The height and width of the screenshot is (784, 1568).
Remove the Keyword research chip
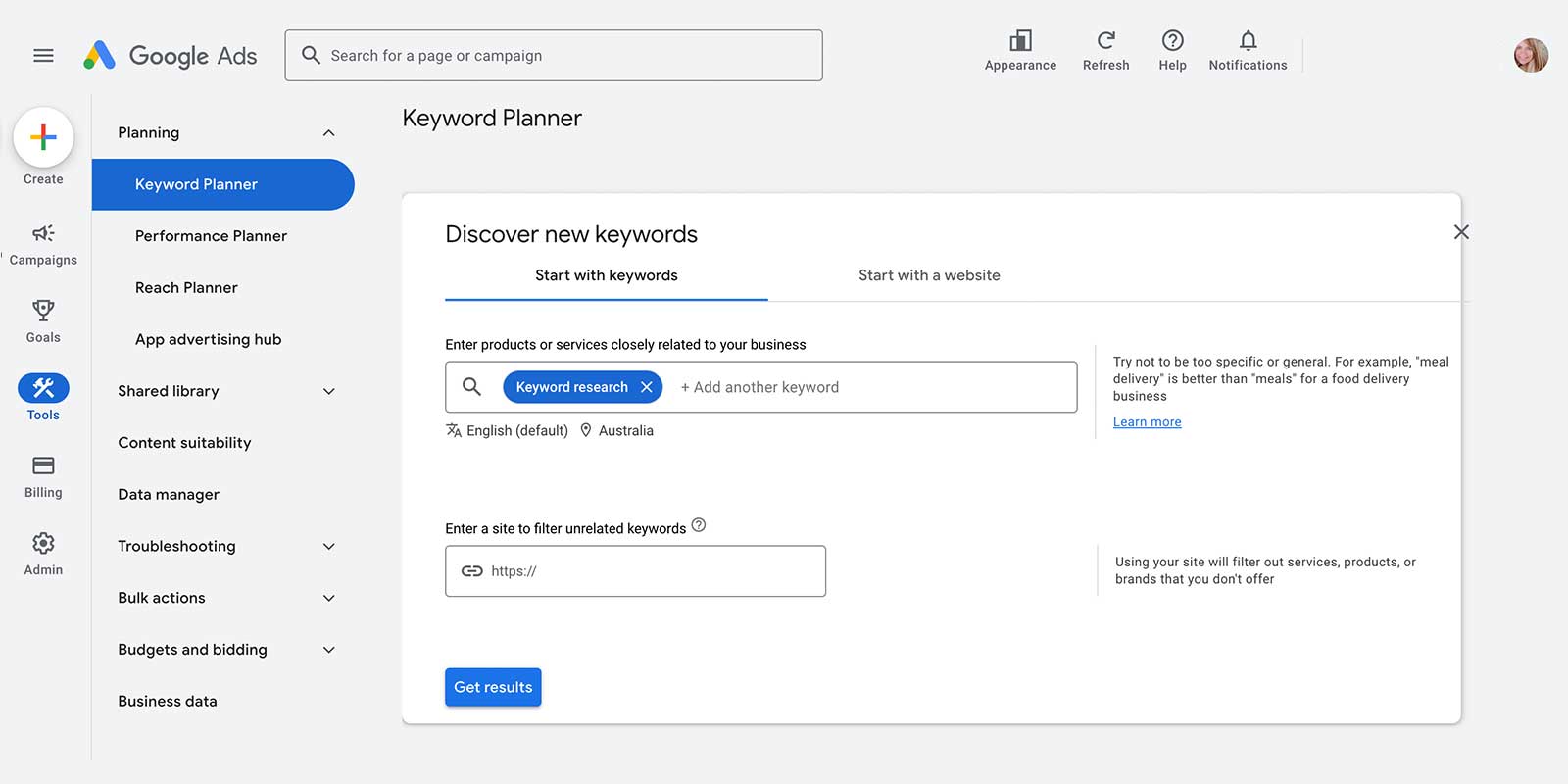(647, 387)
